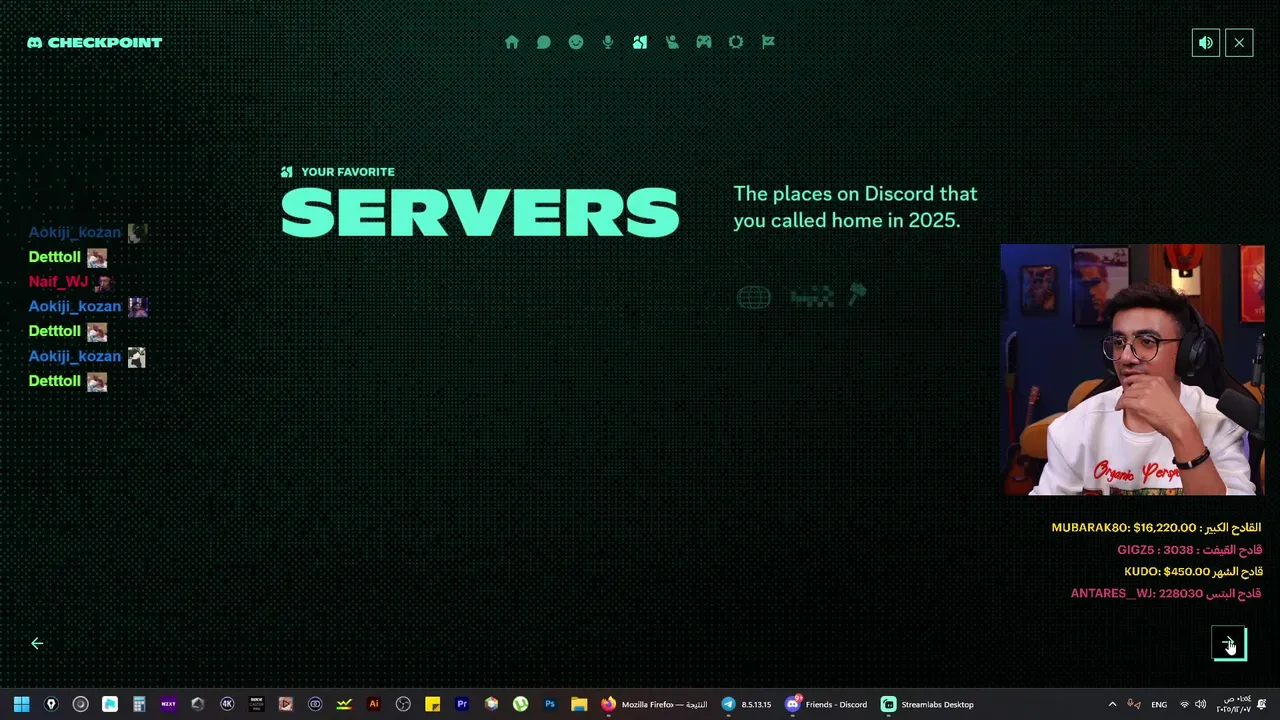Close the Checkpoint recap overlay
This screenshot has height=720, width=1280.
(1239, 43)
